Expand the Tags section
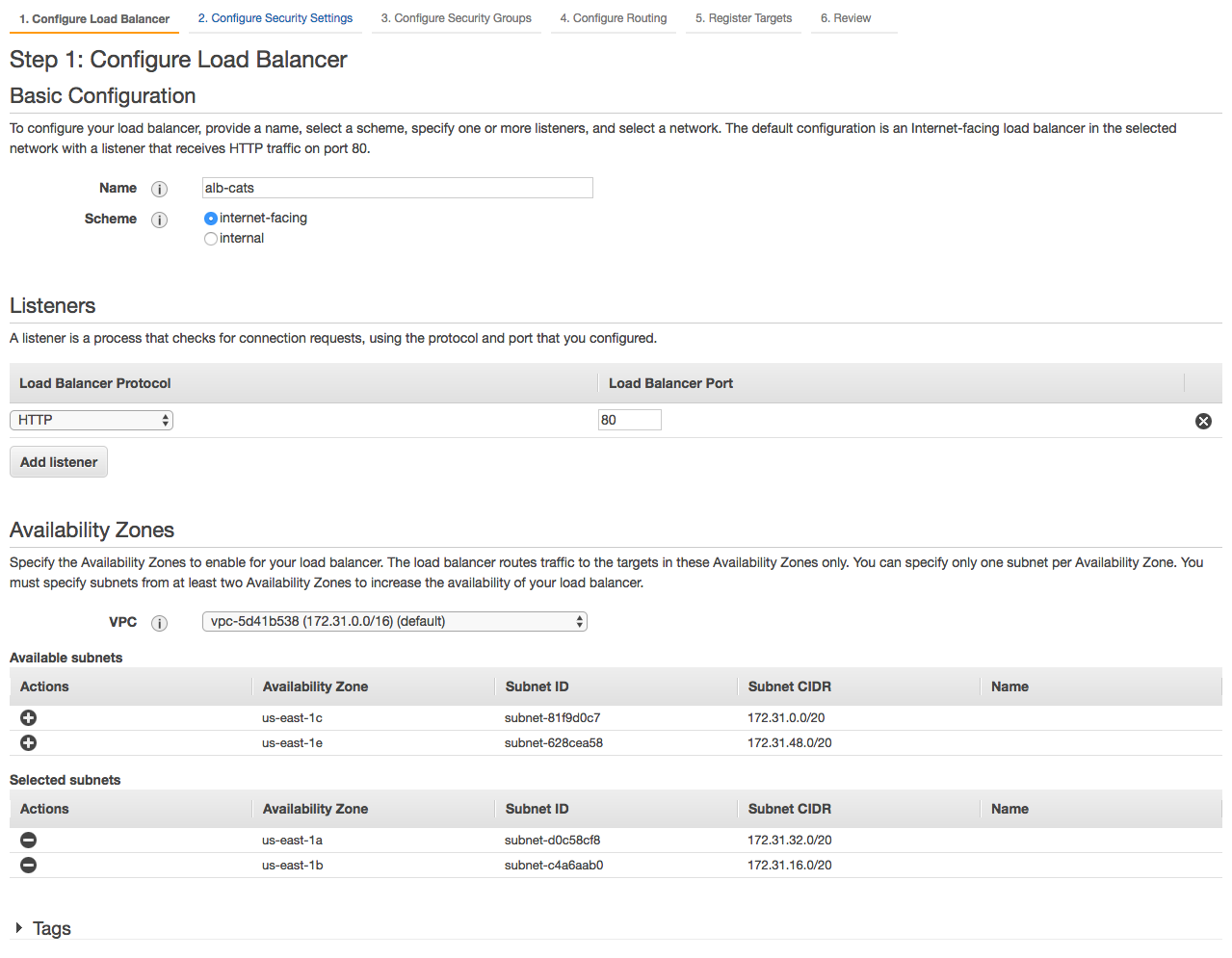Image resolution: width=1232 pixels, height=958 pixels. pyautogui.click(x=19, y=928)
